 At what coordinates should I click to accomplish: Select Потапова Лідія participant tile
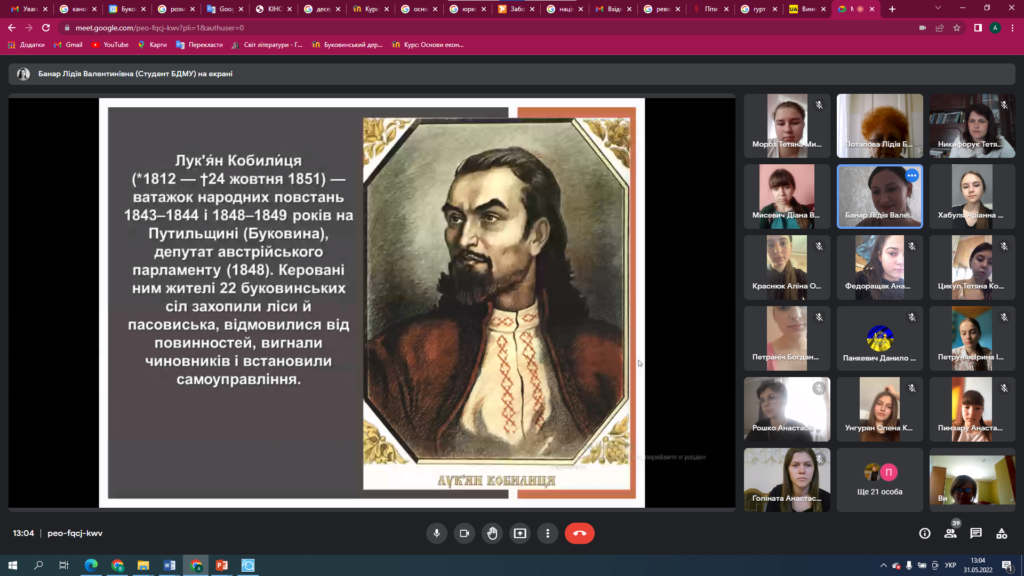tap(880, 125)
